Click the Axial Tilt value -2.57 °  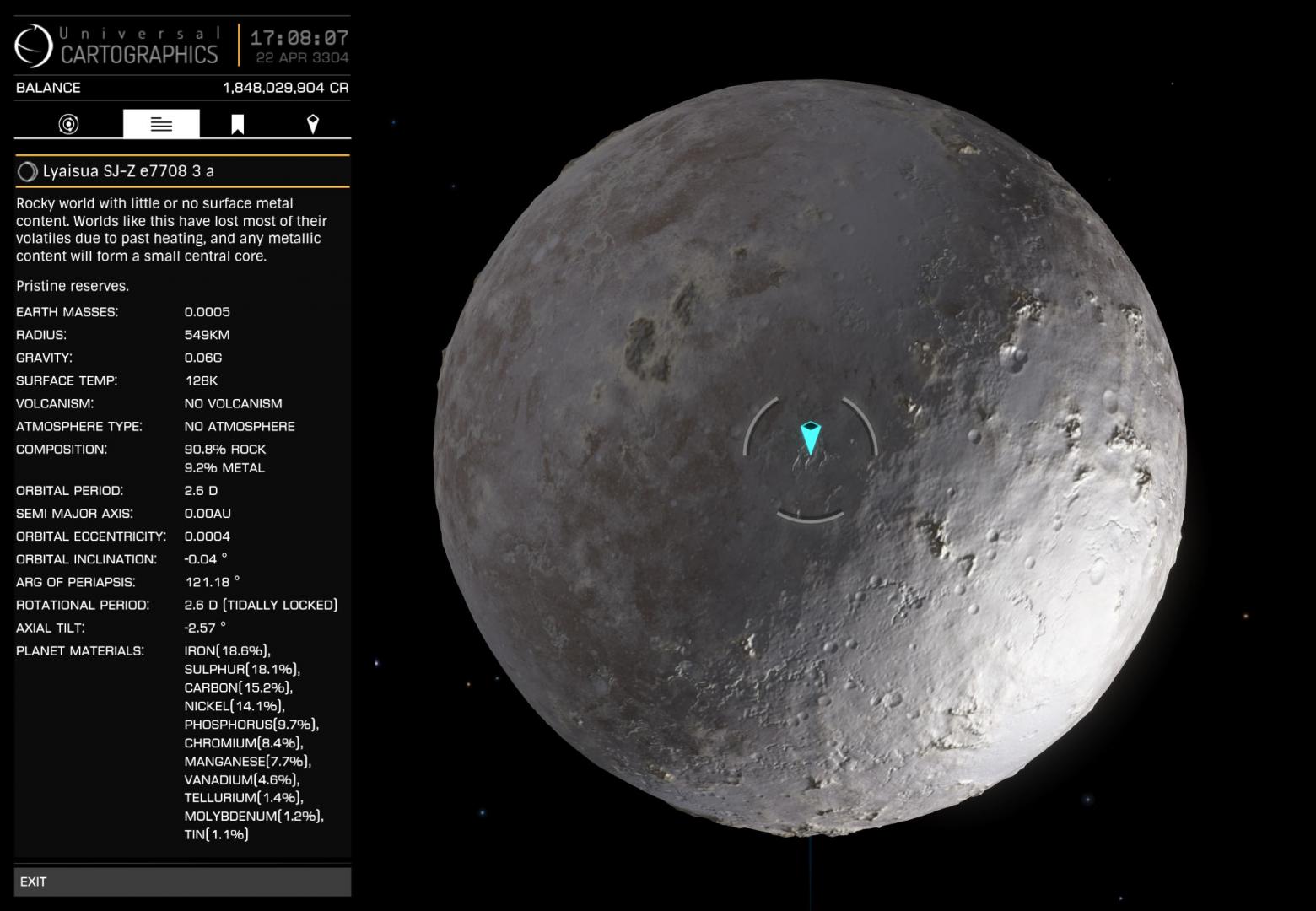[205, 628]
